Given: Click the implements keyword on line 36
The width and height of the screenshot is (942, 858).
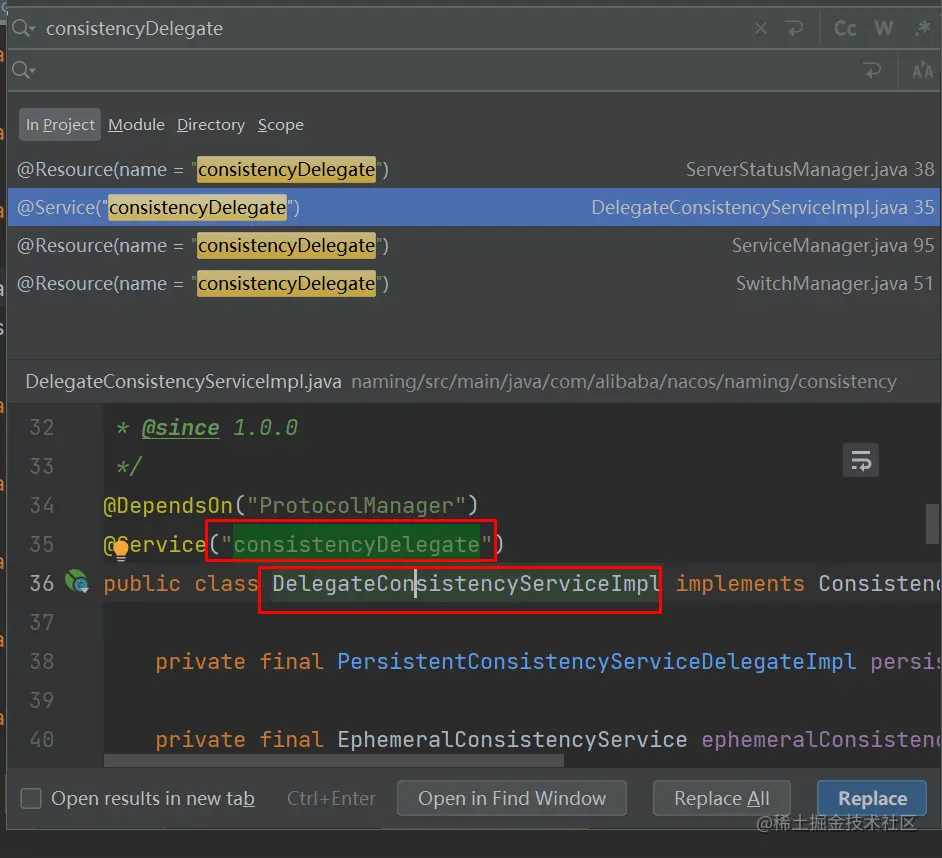Looking at the screenshot, I should tap(740, 583).
